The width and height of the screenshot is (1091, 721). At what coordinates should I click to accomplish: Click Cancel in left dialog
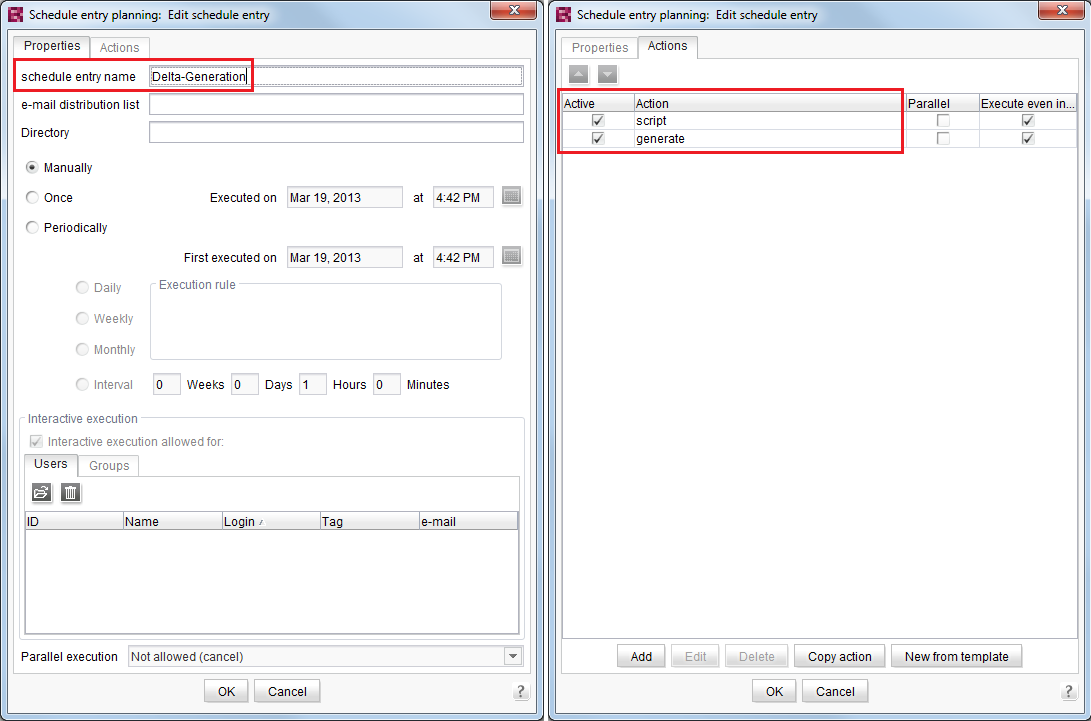[x=287, y=691]
